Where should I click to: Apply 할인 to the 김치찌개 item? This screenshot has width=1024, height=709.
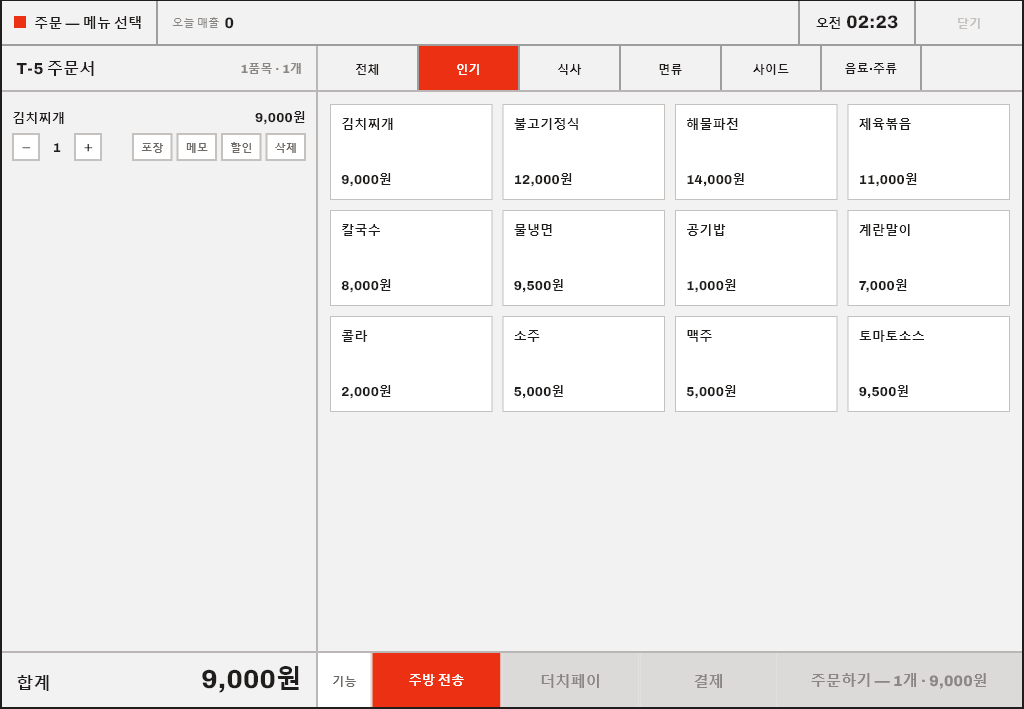(x=241, y=147)
